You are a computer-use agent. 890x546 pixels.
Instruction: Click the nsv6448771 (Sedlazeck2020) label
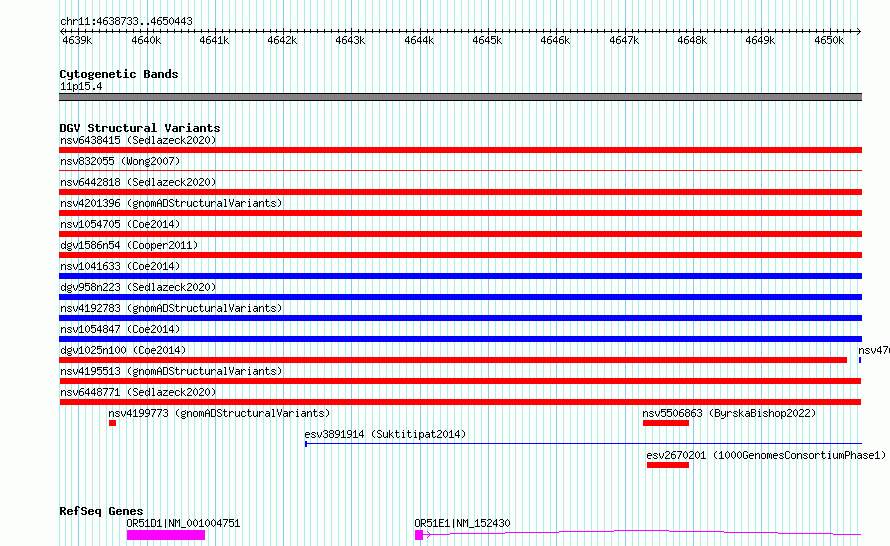(138, 392)
